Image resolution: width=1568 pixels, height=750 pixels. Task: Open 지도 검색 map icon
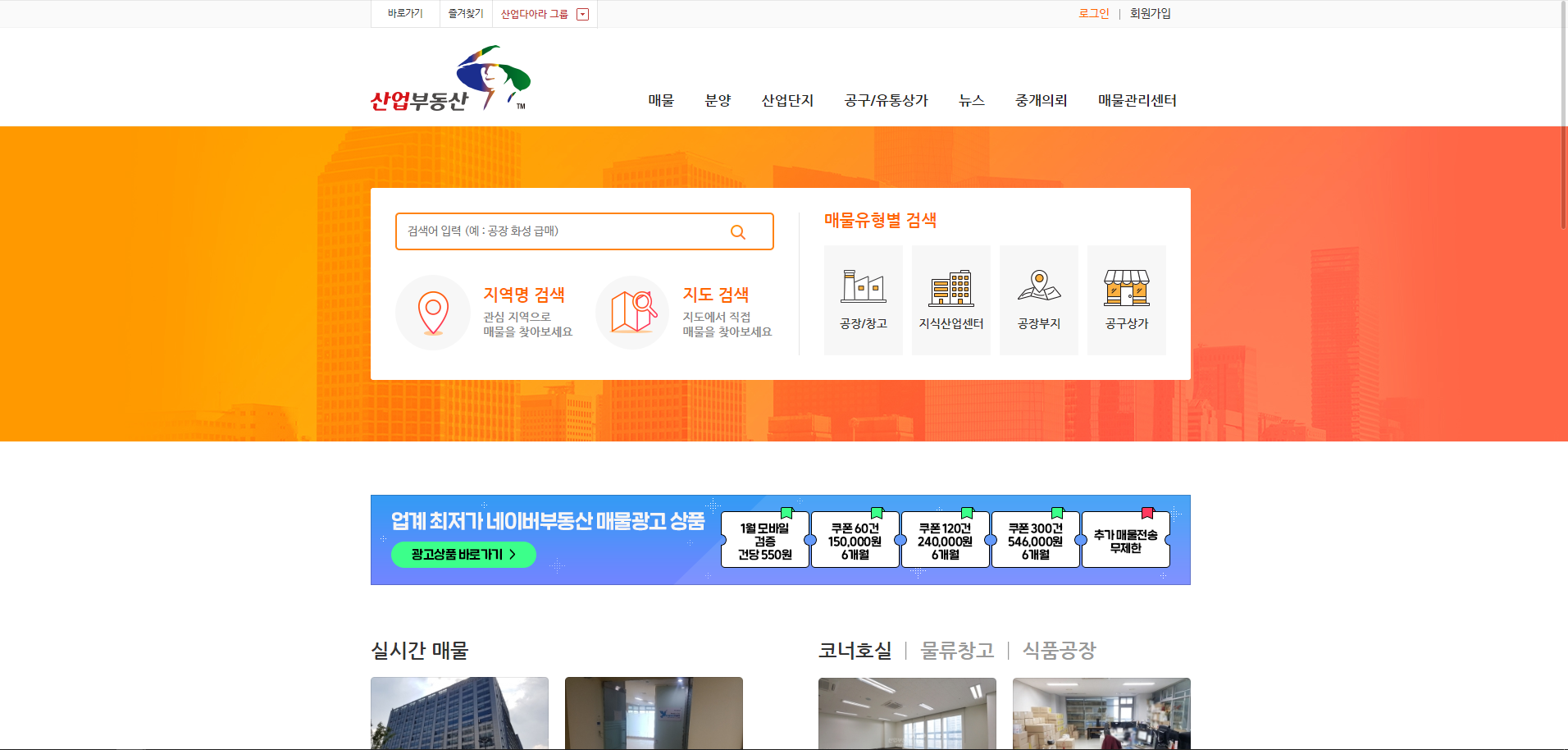pyautogui.click(x=633, y=313)
